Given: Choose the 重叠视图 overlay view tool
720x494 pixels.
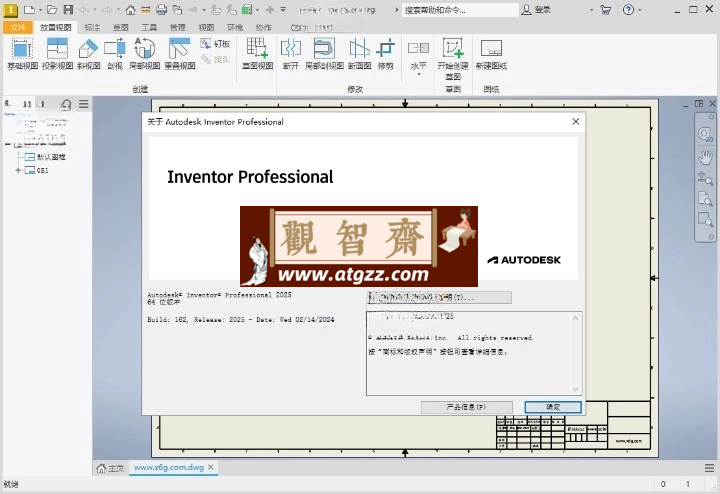Looking at the screenshot, I should pos(180,54).
